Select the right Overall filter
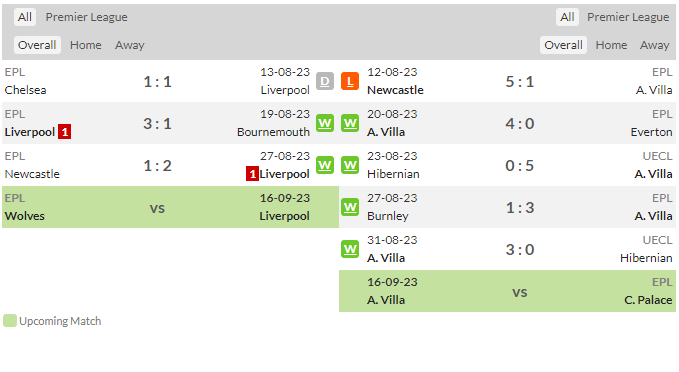 click(x=563, y=45)
